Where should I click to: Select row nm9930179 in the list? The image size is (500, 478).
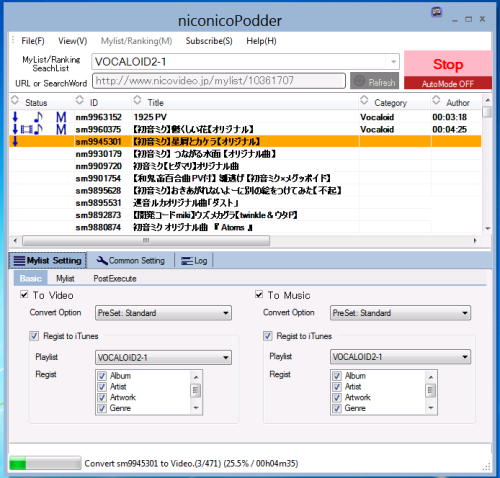[245, 154]
